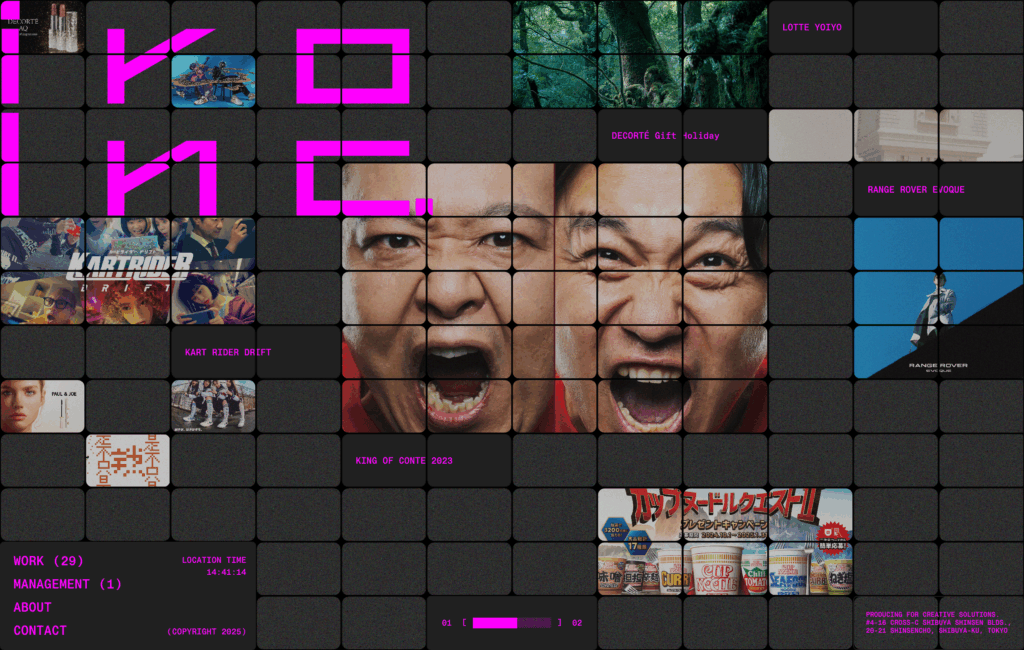Click the orange pixel-pattern thumbnail

(x=127, y=460)
